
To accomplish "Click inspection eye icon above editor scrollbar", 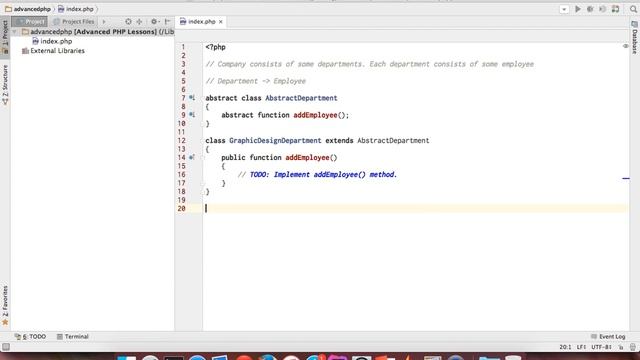I will (626, 47).
